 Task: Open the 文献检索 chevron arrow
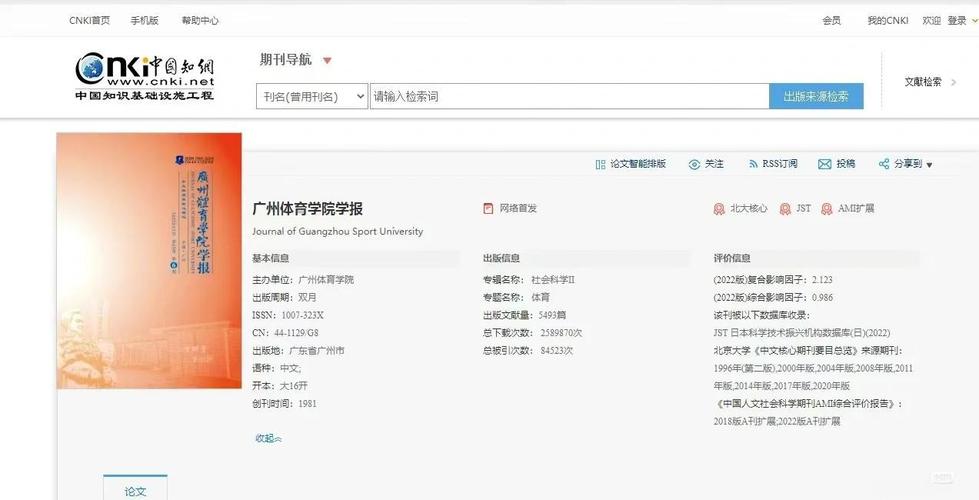pyautogui.click(x=953, y=82)
